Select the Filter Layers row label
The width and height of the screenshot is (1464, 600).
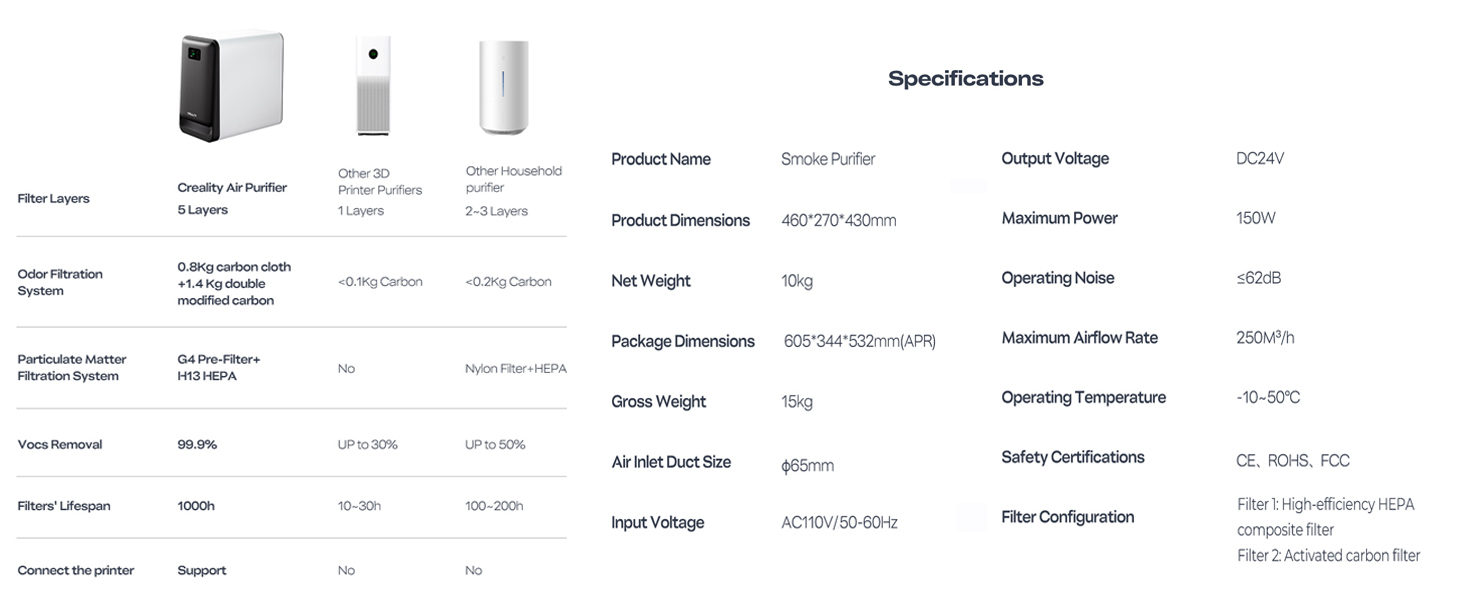tap(54, 199)
